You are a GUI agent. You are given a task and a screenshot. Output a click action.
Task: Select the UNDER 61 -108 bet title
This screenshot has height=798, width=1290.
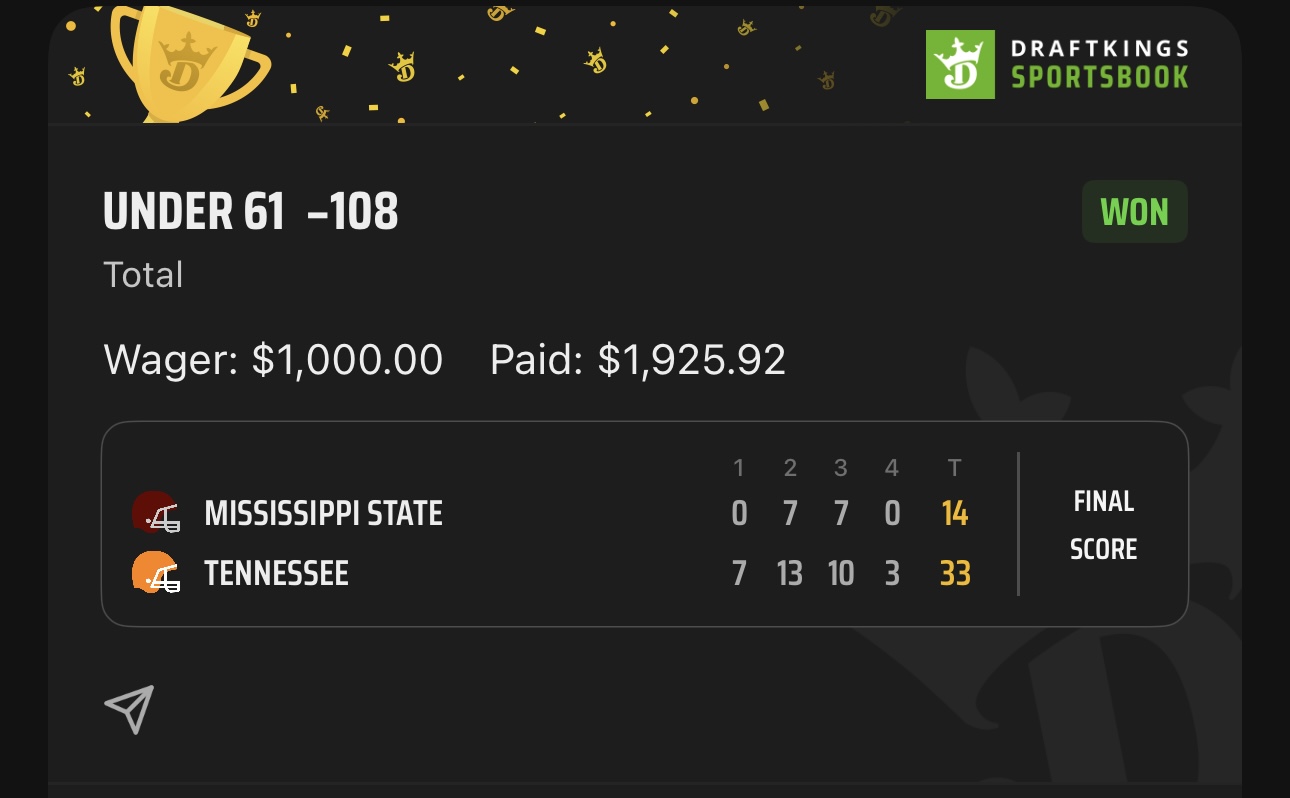coord(251,212)
